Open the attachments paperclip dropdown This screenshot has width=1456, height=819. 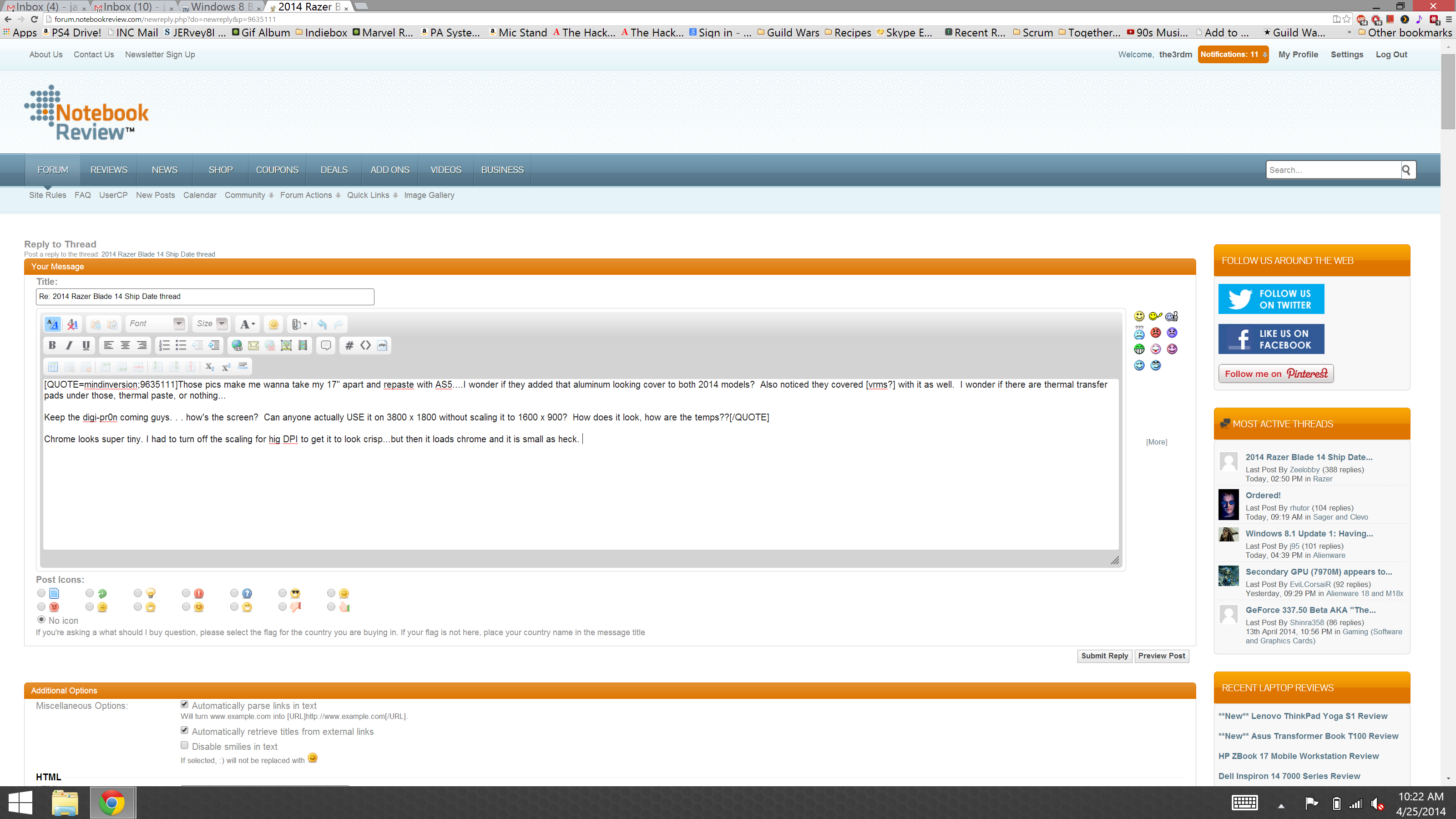(299, 324)
